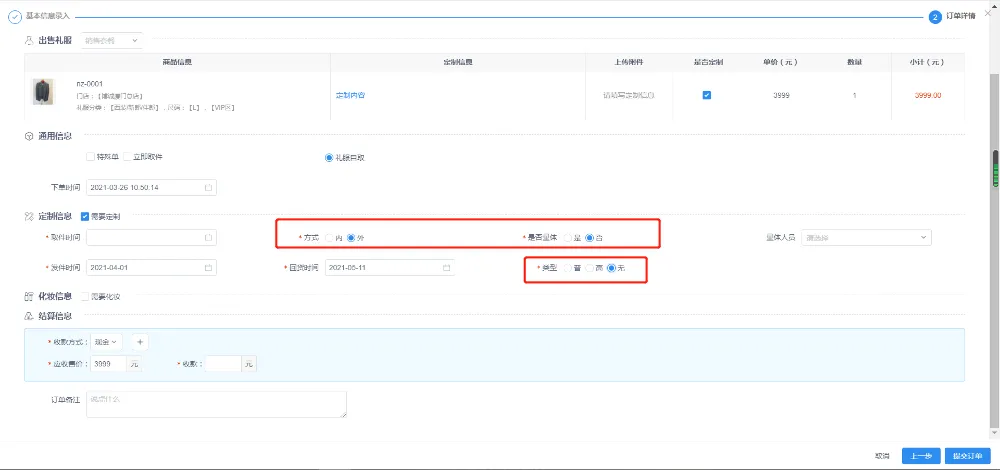Screen dimensions: 1000x470
Task: Click the 定制内容 link
Action: pos(350,95)
